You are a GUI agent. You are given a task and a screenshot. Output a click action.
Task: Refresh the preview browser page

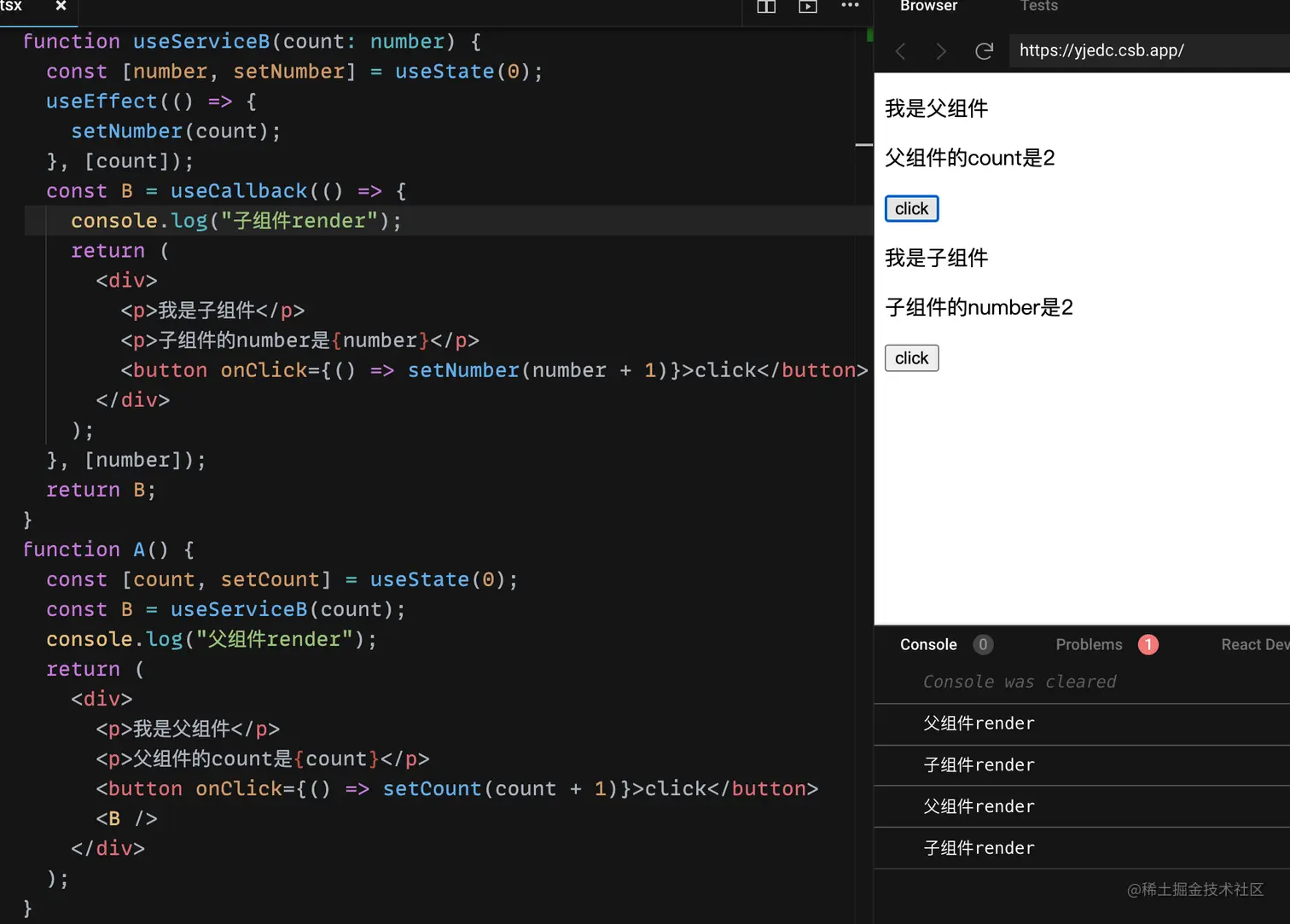[984, 51]
